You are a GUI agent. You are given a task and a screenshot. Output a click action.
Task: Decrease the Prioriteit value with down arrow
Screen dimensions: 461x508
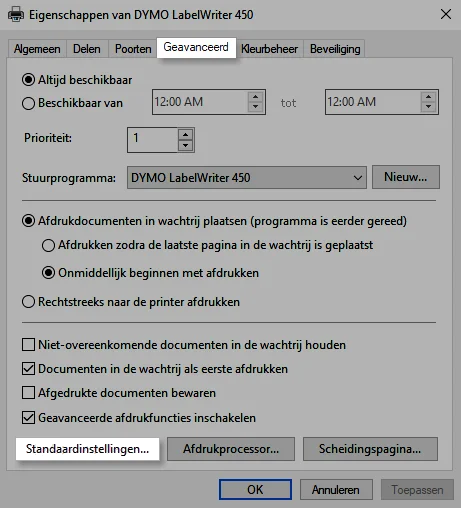click(185, 145)
